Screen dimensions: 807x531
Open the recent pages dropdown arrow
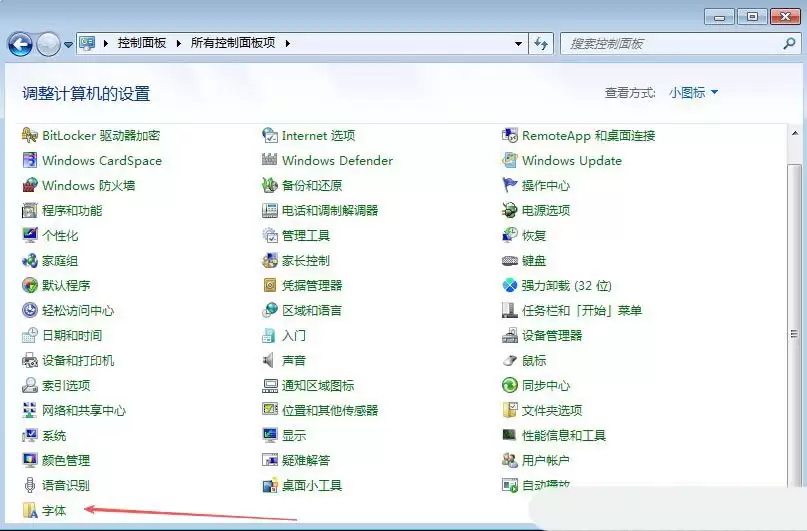point(68,45)
